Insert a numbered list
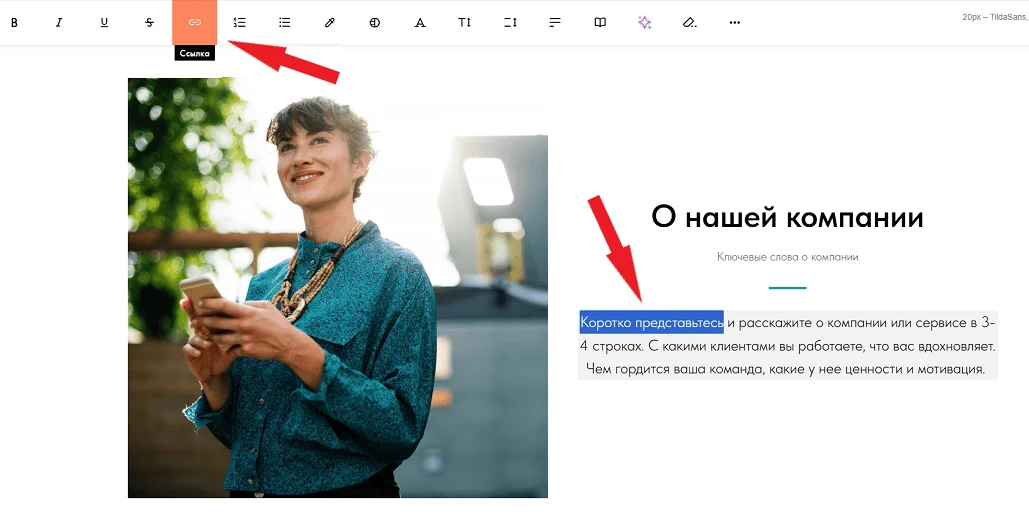The width and height of the screenshot is (1029, 524). click(x=239, y=22)
